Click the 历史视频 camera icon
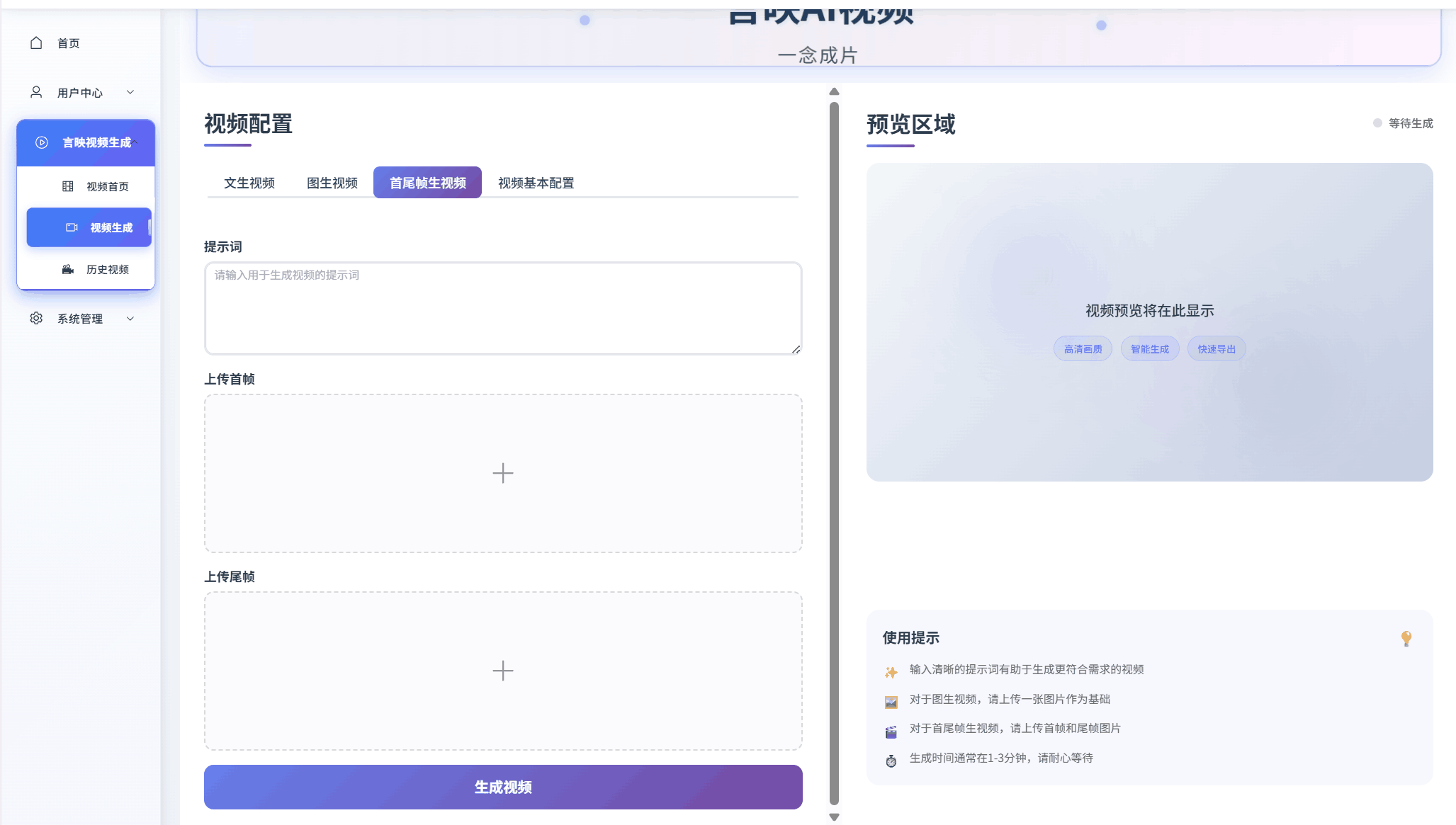The width and height of the screenshot is (1456, 825). 68,269
